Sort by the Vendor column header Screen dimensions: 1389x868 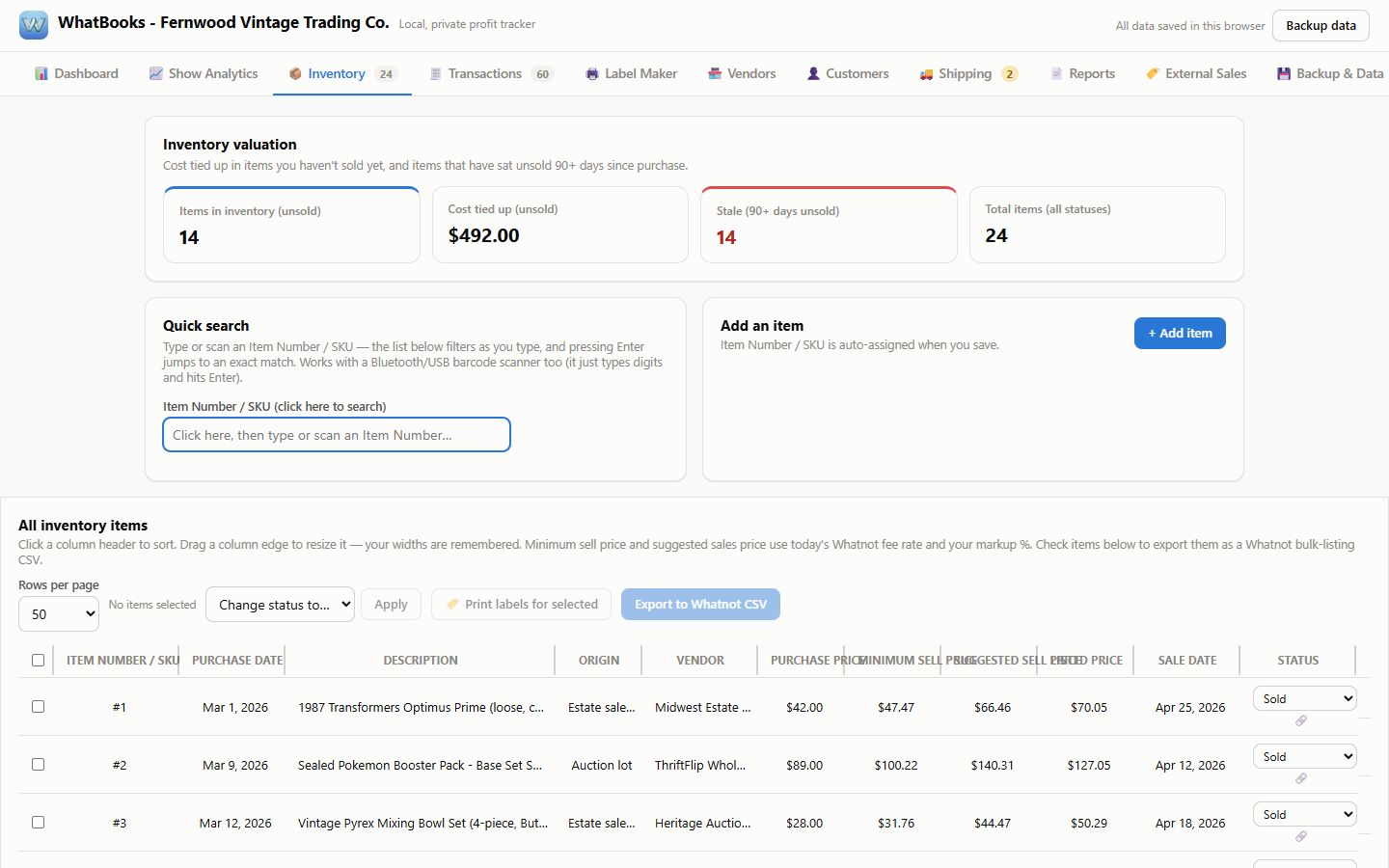point(700,661)
